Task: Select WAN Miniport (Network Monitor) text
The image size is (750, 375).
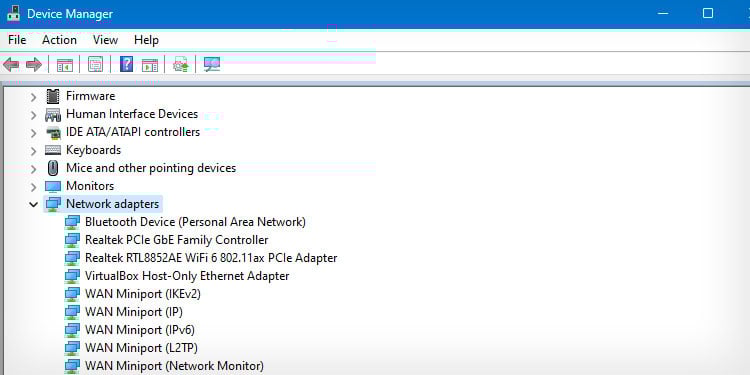Action: click(x=174, y=366)
